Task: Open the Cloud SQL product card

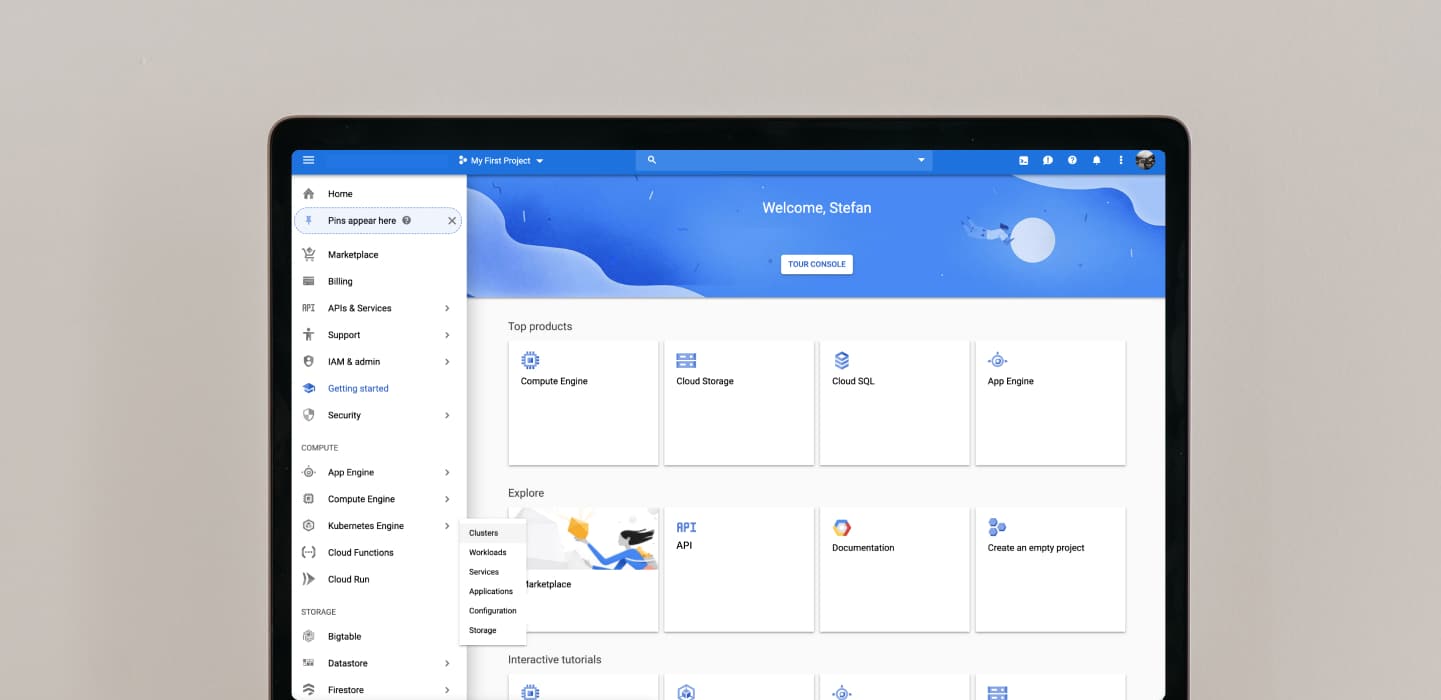Action: (x=895, y=402)
